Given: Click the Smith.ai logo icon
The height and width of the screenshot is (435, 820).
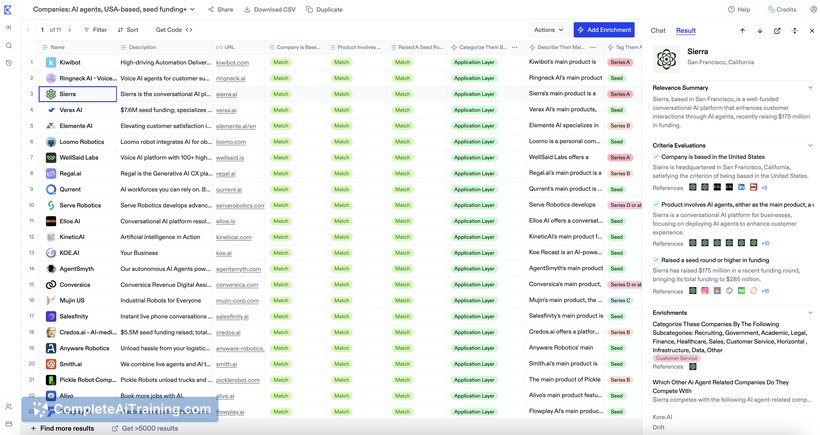Looking at the screenshot, I should (51, 364).
